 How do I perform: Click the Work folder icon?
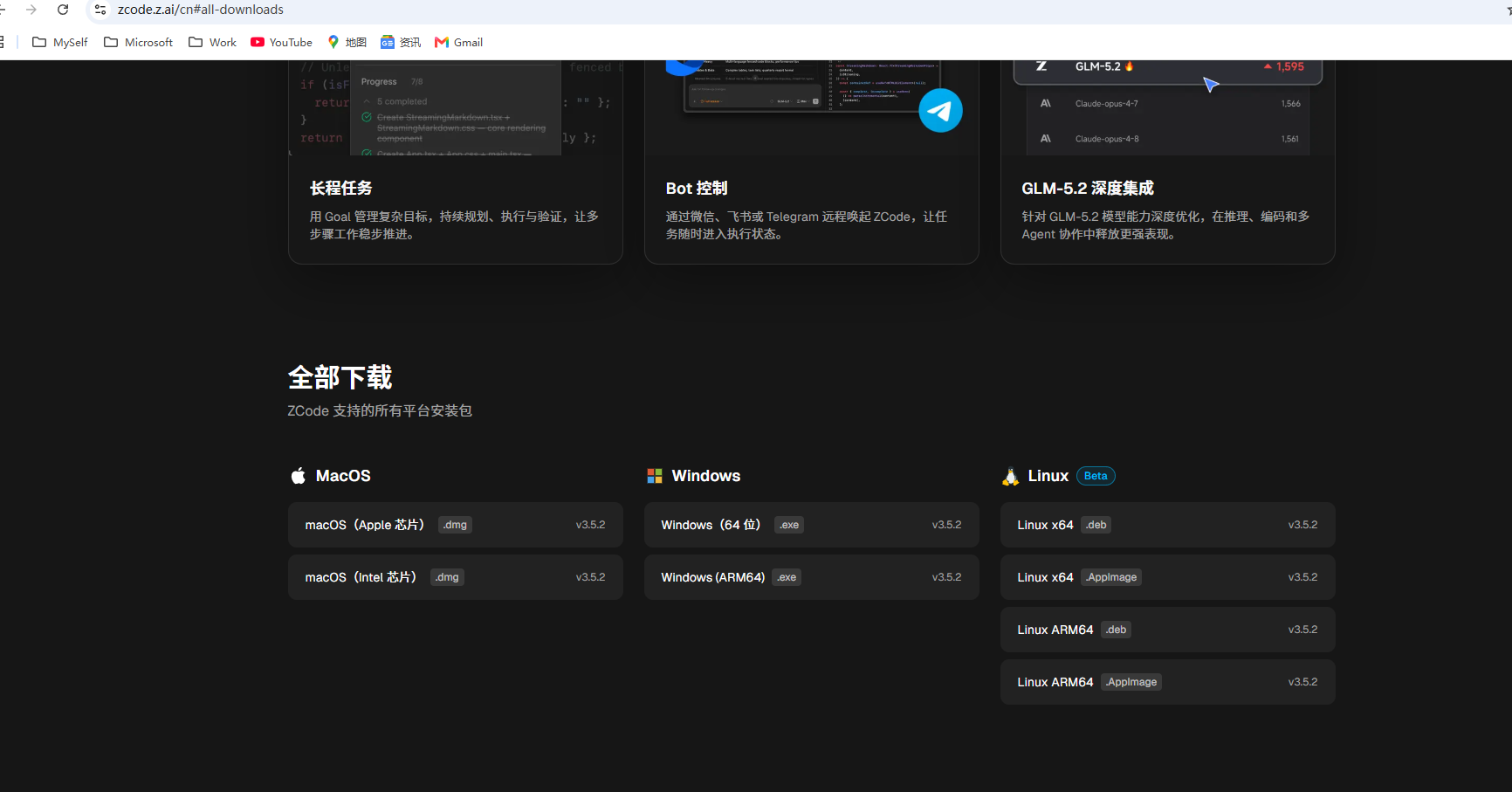click(x=196, y=42)
